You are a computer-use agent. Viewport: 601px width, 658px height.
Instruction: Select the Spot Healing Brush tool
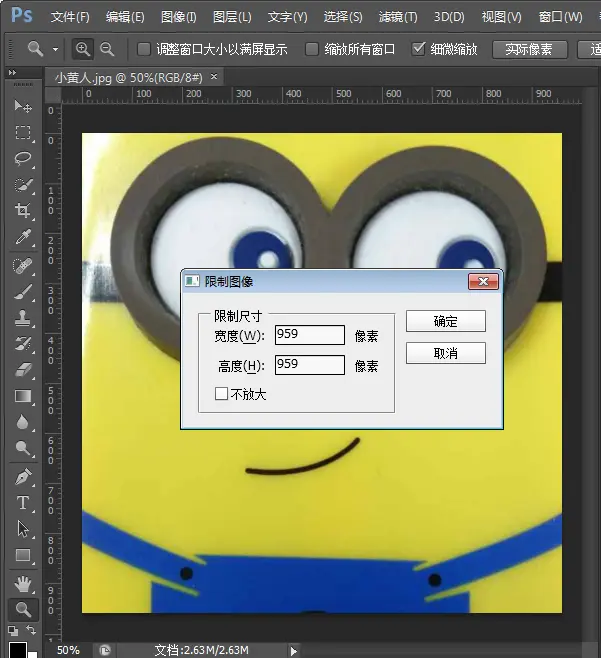pos(23,266)
